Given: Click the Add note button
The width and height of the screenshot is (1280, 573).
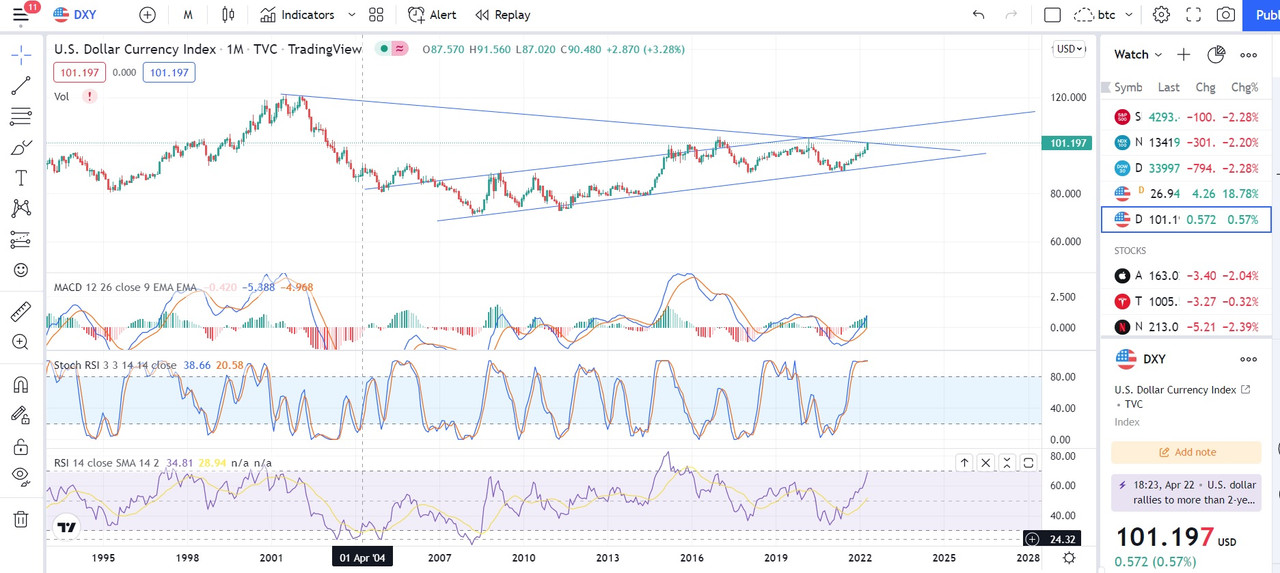Looking at the screenshot, I should pos(1186,452).
